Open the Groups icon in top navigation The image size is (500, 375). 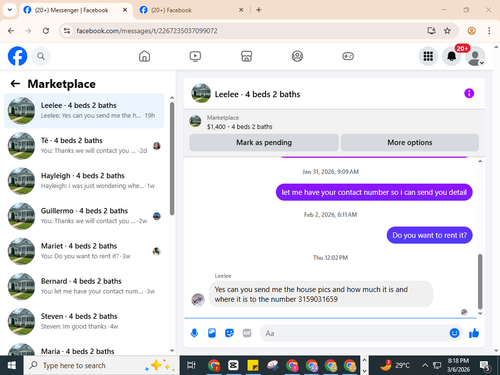click(x=297, y=56)
